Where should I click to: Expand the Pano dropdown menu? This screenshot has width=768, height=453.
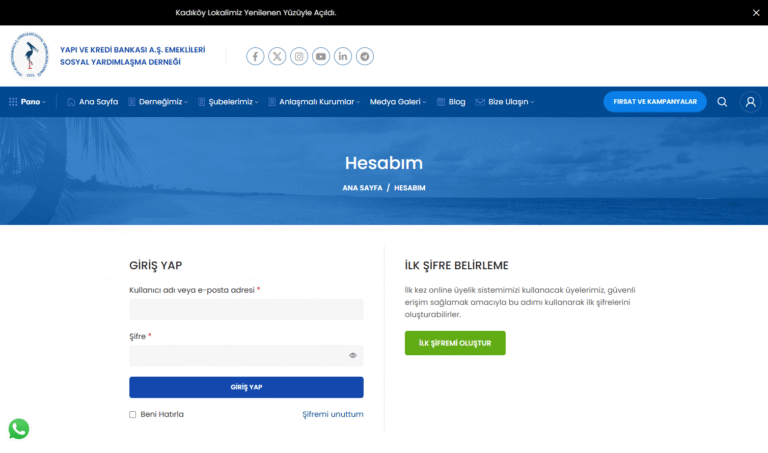click(28, 102)
